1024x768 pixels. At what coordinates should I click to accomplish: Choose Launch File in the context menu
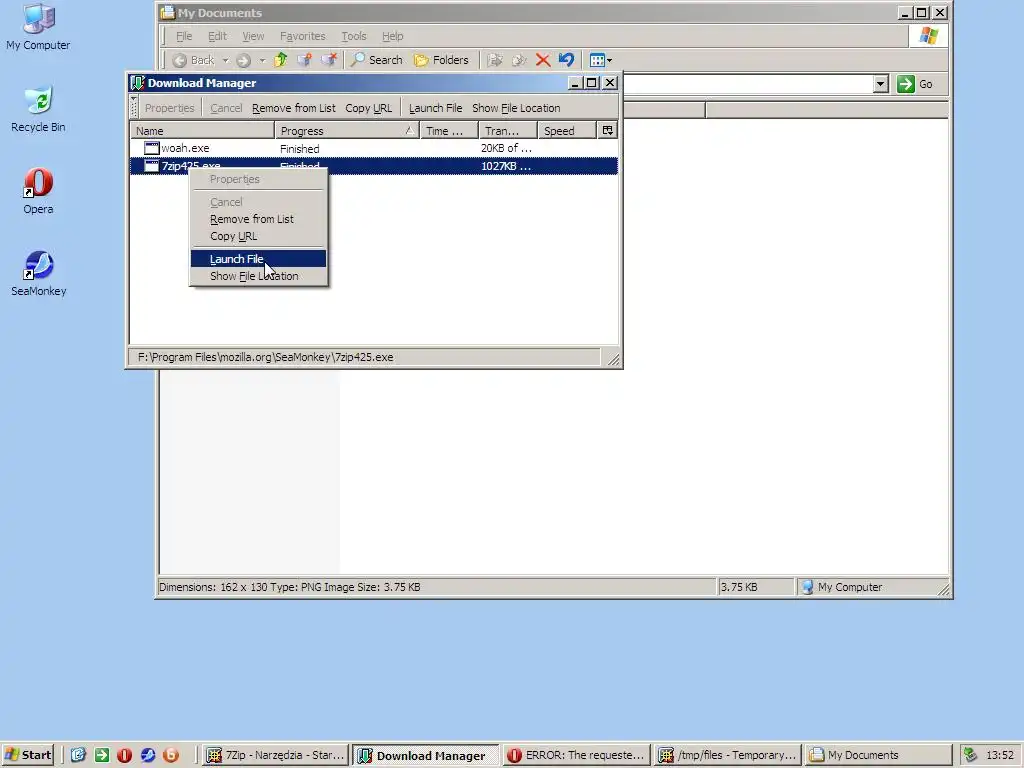(x=258, y=259)
